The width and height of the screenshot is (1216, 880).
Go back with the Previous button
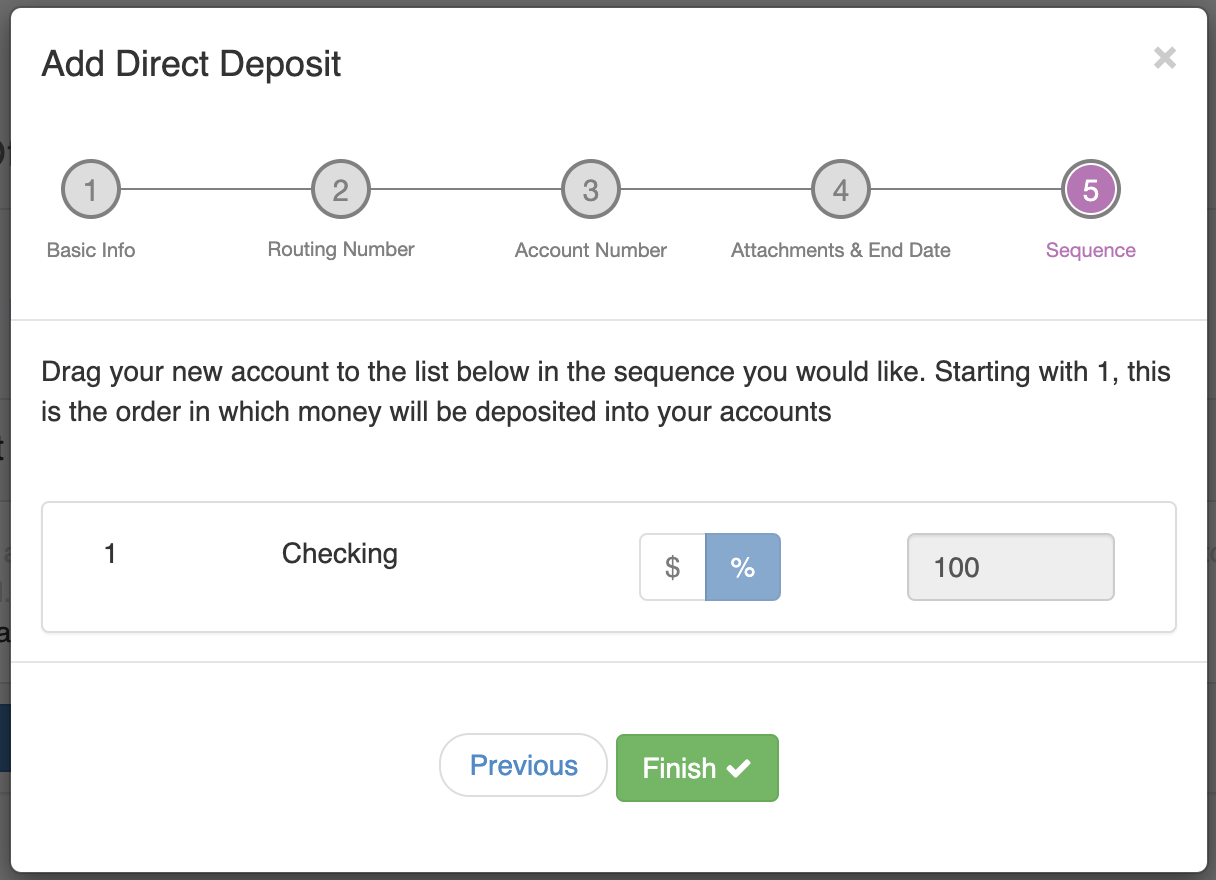(x=523, y=766)
